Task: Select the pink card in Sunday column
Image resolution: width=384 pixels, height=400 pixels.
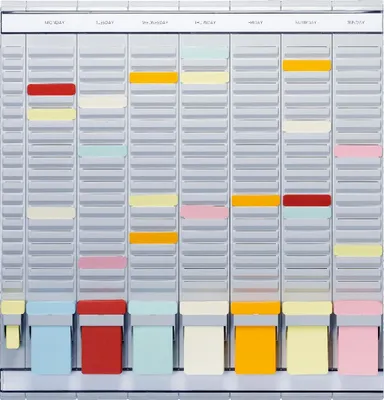Action: (358, 151)
